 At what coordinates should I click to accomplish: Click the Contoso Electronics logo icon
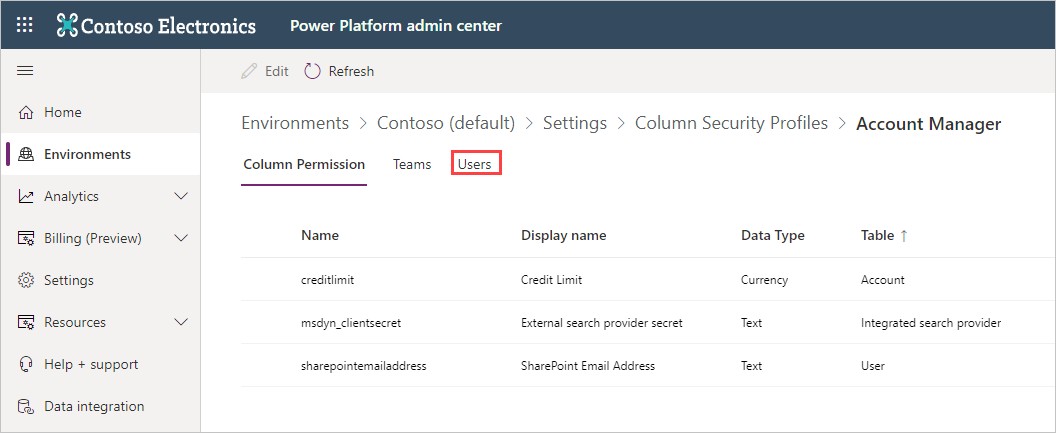pyautogui.click(x=68, y=25)
